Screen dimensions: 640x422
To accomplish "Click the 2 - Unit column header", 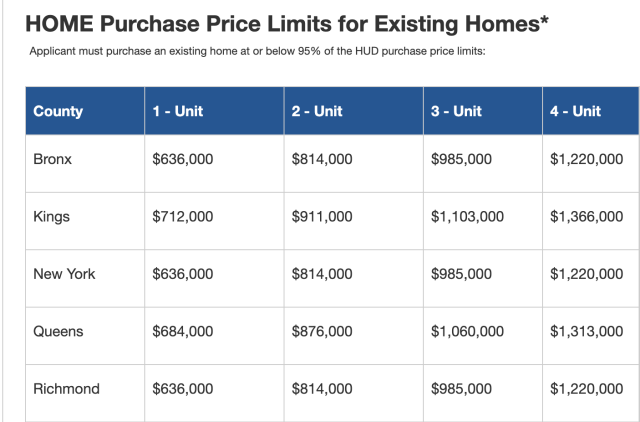I will [x=317, y=111].
